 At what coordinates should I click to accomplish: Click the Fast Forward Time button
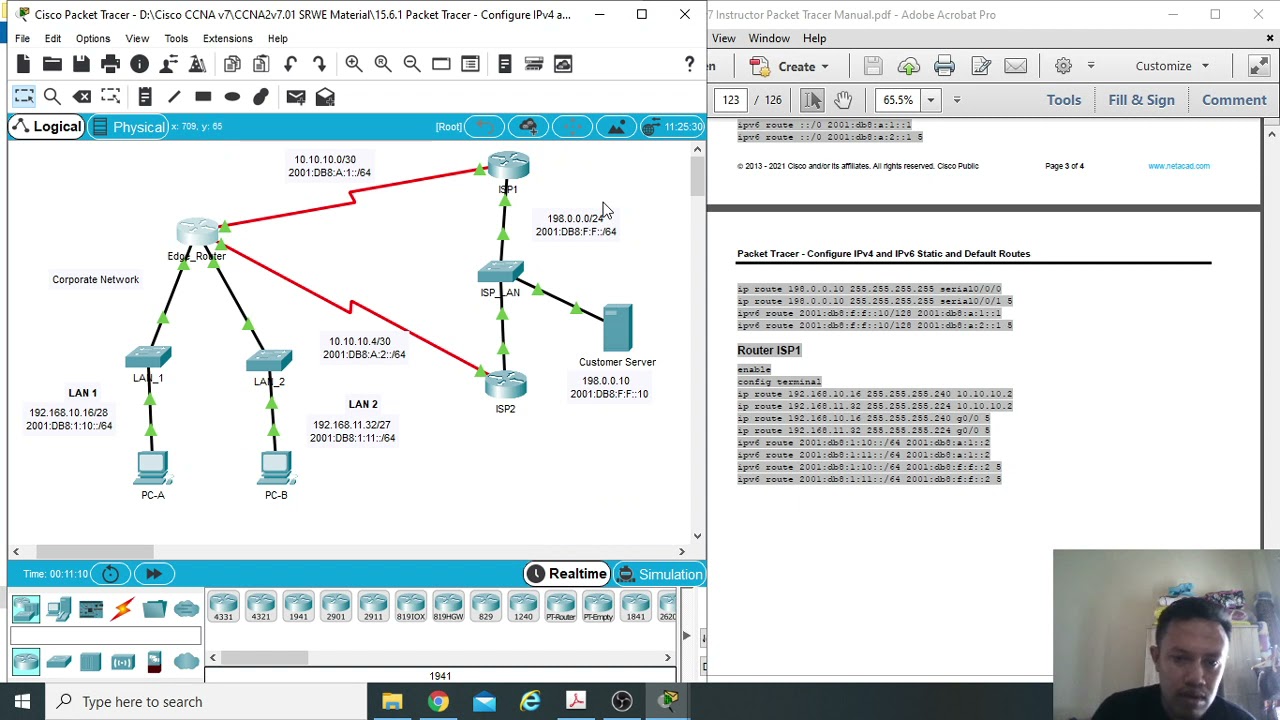(x=153, y=574)
